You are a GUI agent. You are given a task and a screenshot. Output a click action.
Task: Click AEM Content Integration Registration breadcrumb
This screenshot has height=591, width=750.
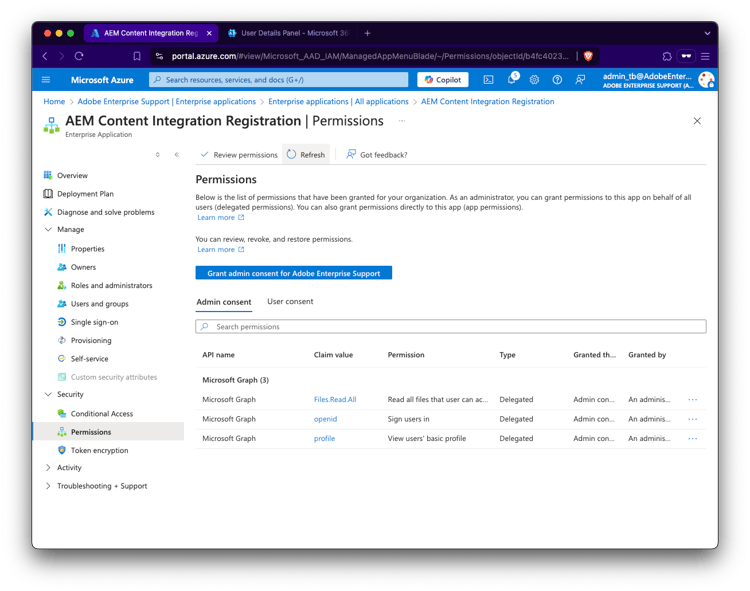tap(487, 101)
